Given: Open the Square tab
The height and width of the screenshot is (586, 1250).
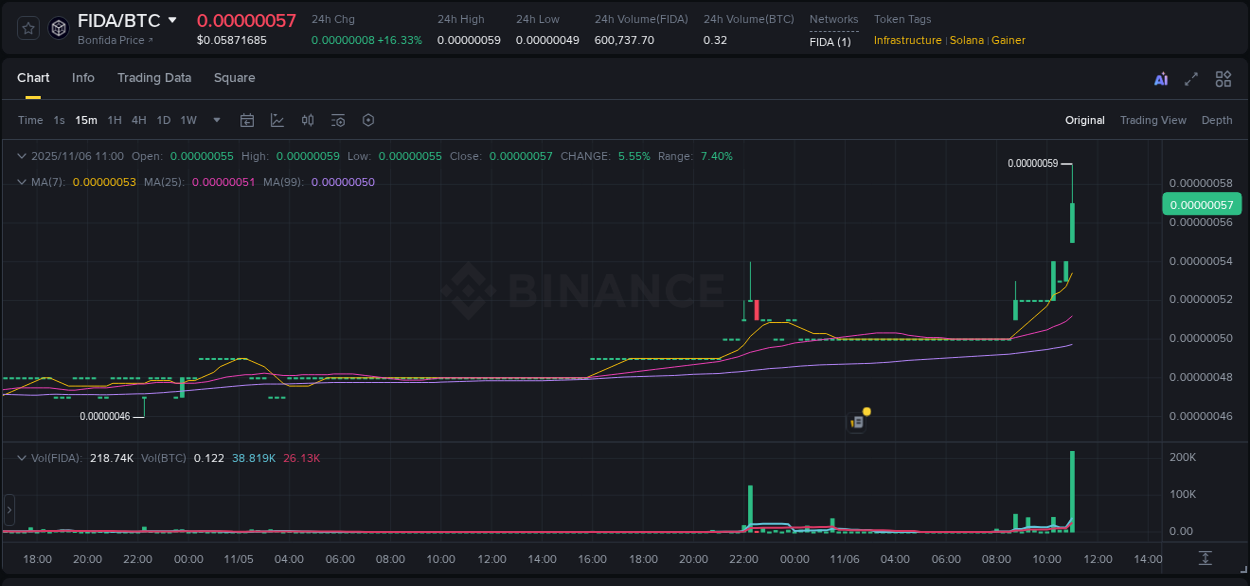Looking at the screenshot, I should coord(234,78).
